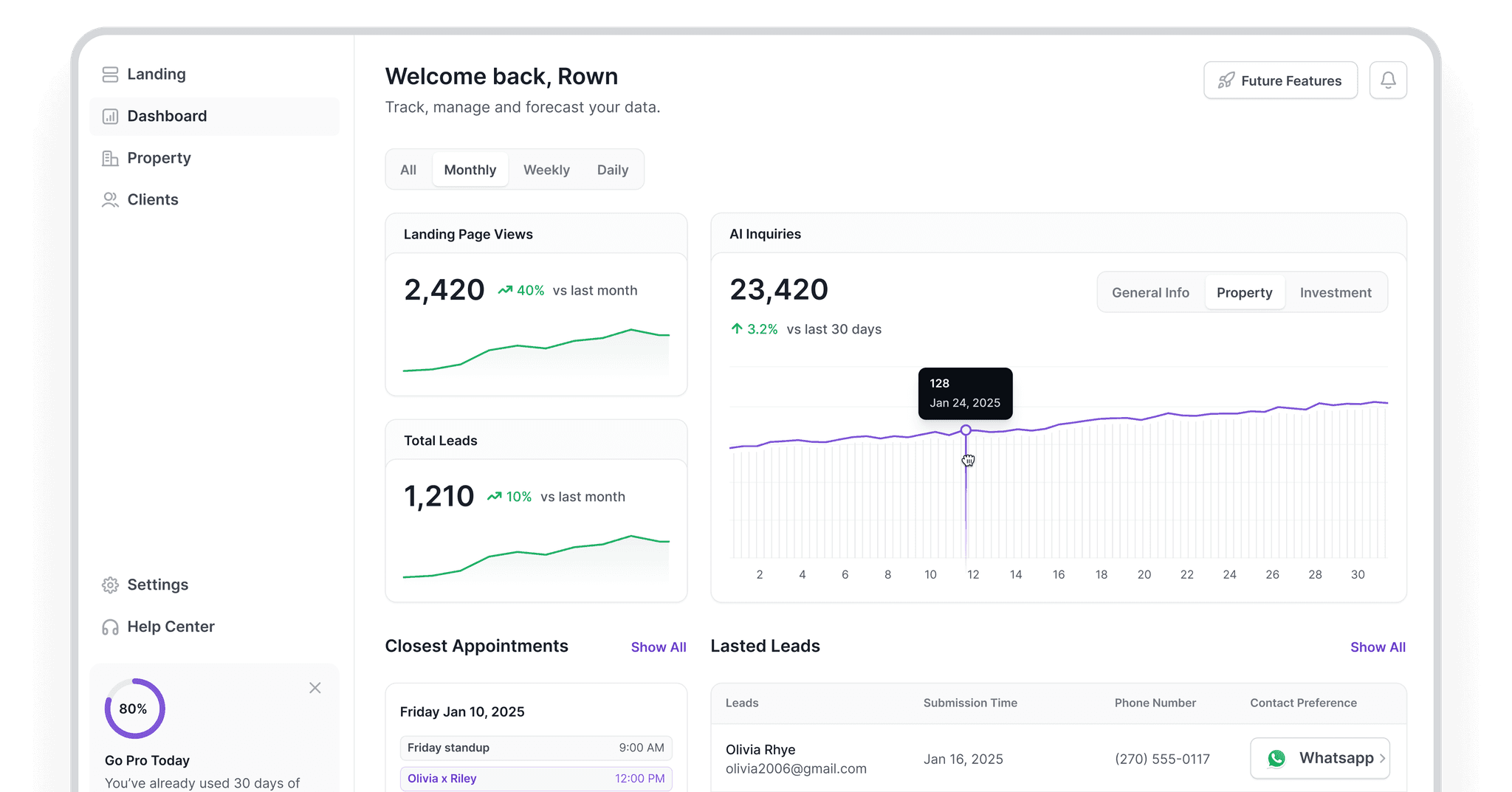Viewport: 1512px width, 792px height.
Task: Open notifications with the bell icon
Action: [x=1388, y=80]
